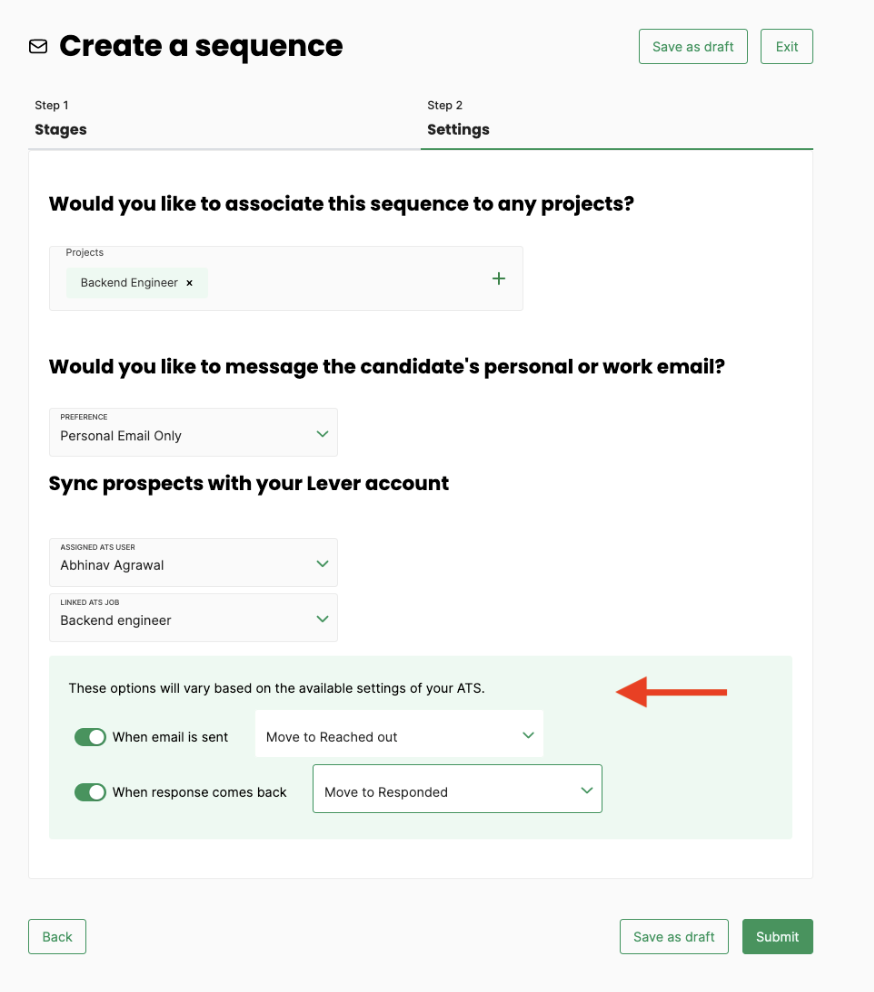The width and height of the screenshot is (874, 992).
Task: Add a project with the plus icon
Action: (x=499, y=278)
